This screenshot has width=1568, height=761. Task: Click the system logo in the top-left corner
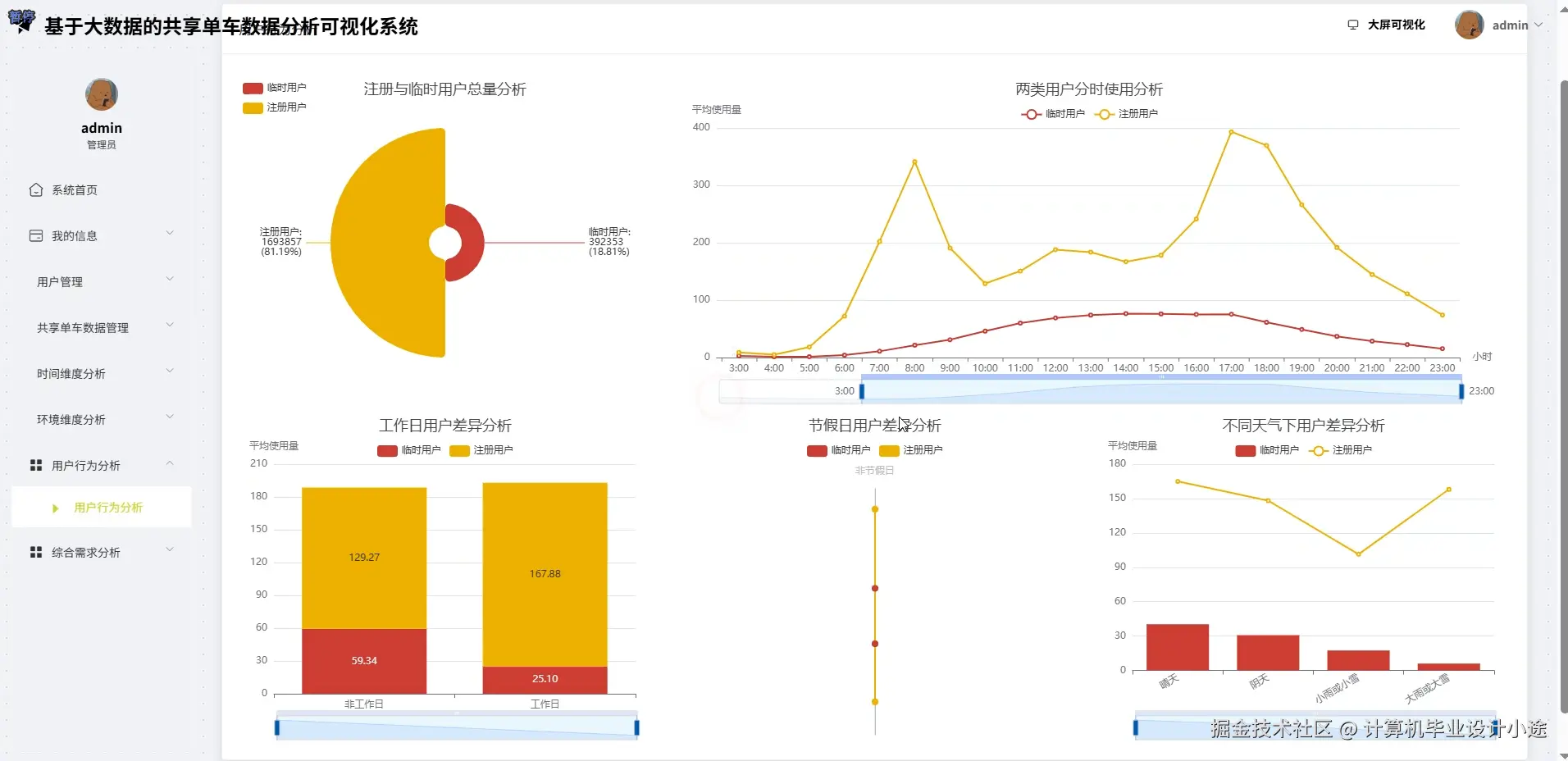(22, 21)
